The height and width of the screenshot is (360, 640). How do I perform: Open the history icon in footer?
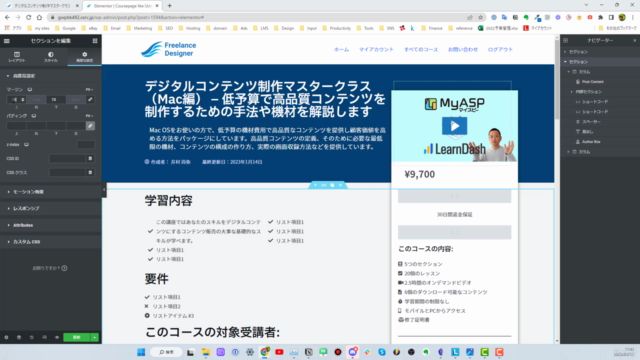tap(31, 338)
